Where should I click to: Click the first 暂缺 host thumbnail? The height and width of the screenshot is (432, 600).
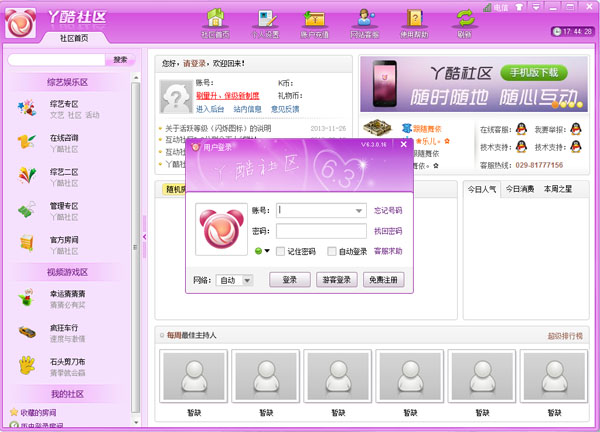(194, 376)
